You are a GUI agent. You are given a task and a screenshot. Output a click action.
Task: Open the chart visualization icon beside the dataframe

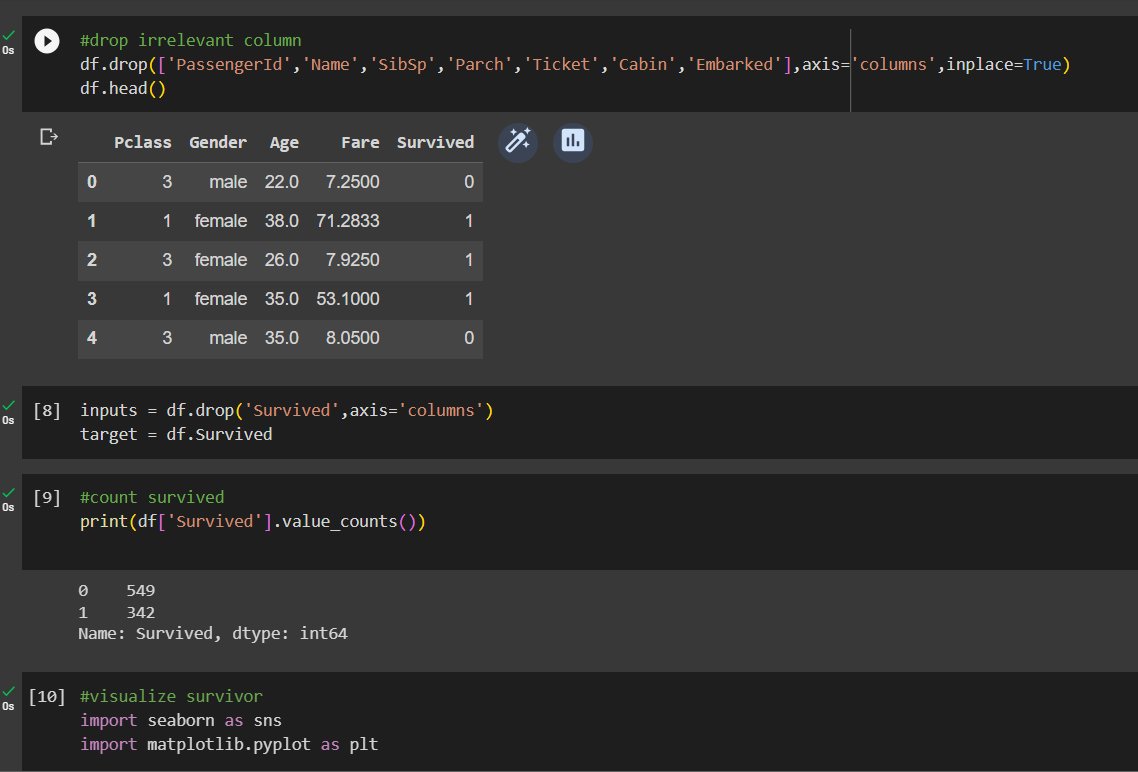[x=572, y=141]
